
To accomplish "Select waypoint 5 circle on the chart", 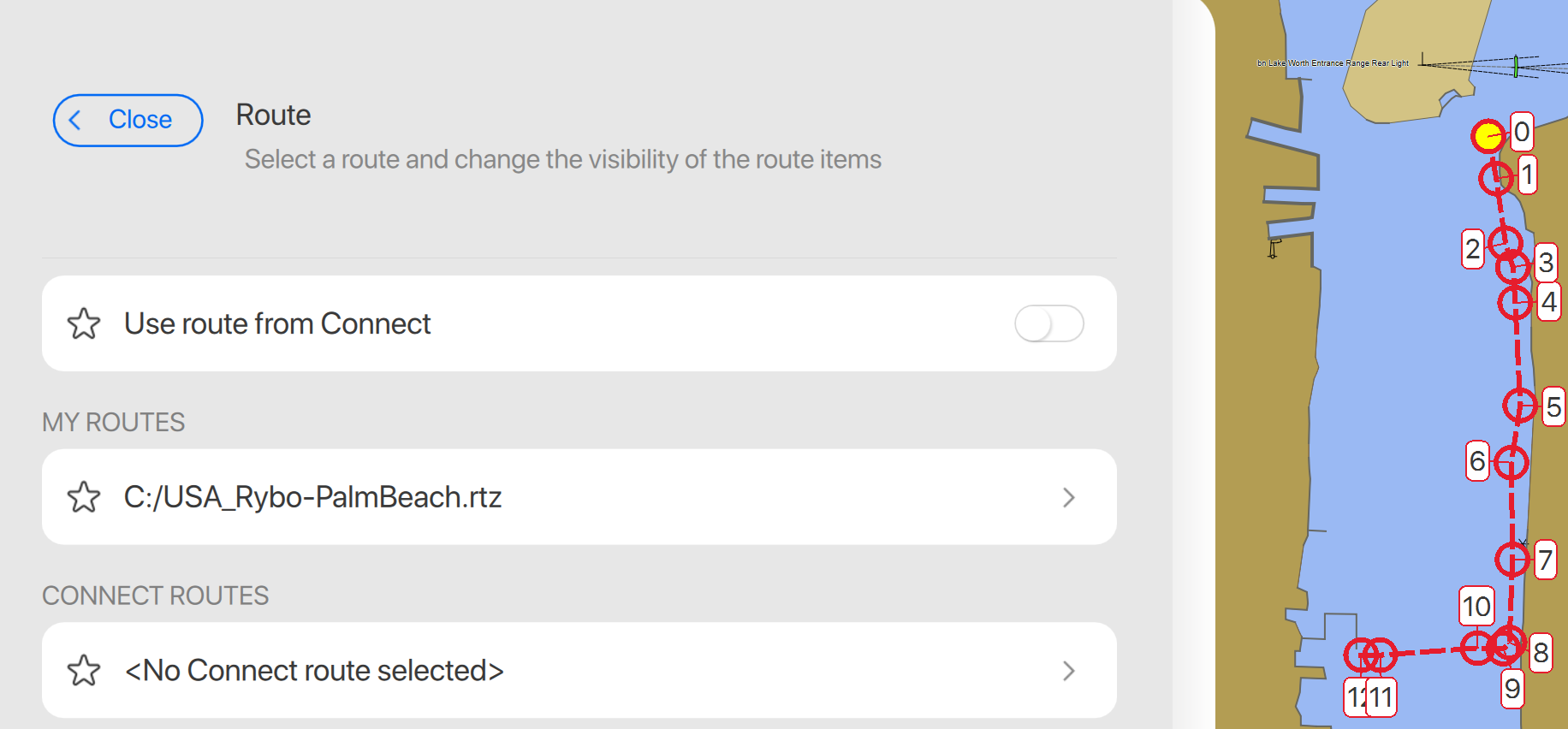I will point(1520,405).
